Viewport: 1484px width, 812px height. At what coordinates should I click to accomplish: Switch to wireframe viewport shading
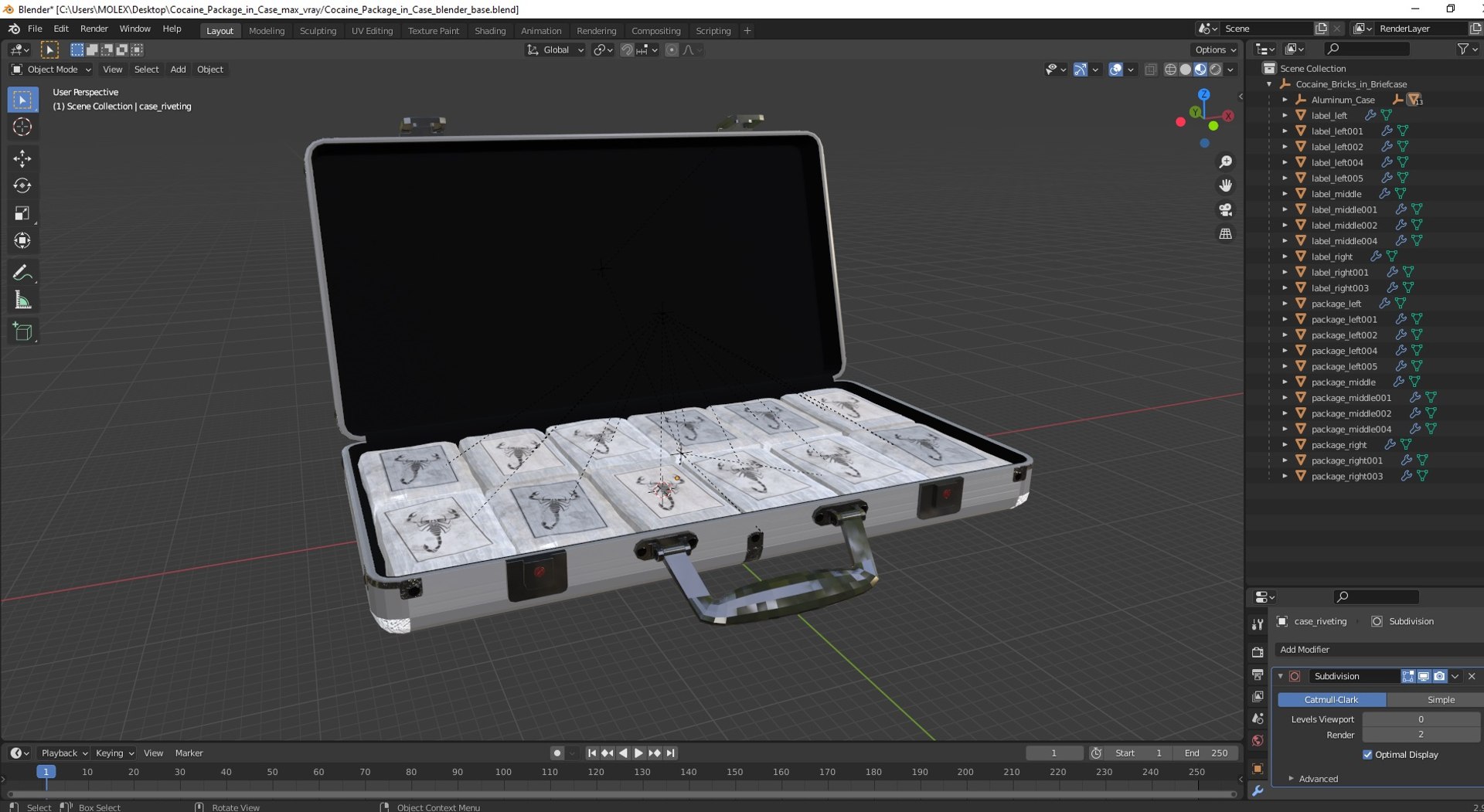click(x=1170, y=70)
